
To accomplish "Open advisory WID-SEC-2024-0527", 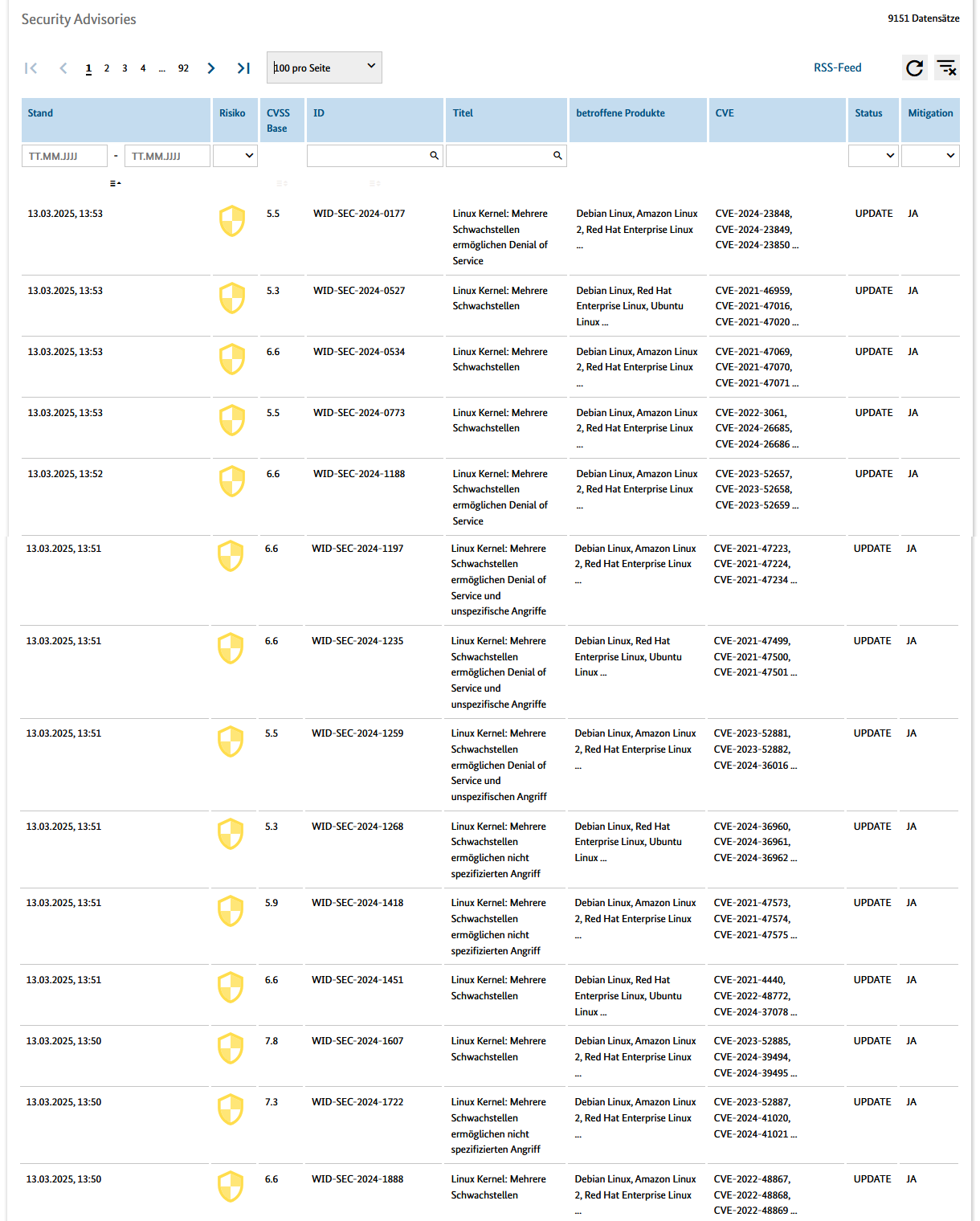I will click(x=359, y=291).
